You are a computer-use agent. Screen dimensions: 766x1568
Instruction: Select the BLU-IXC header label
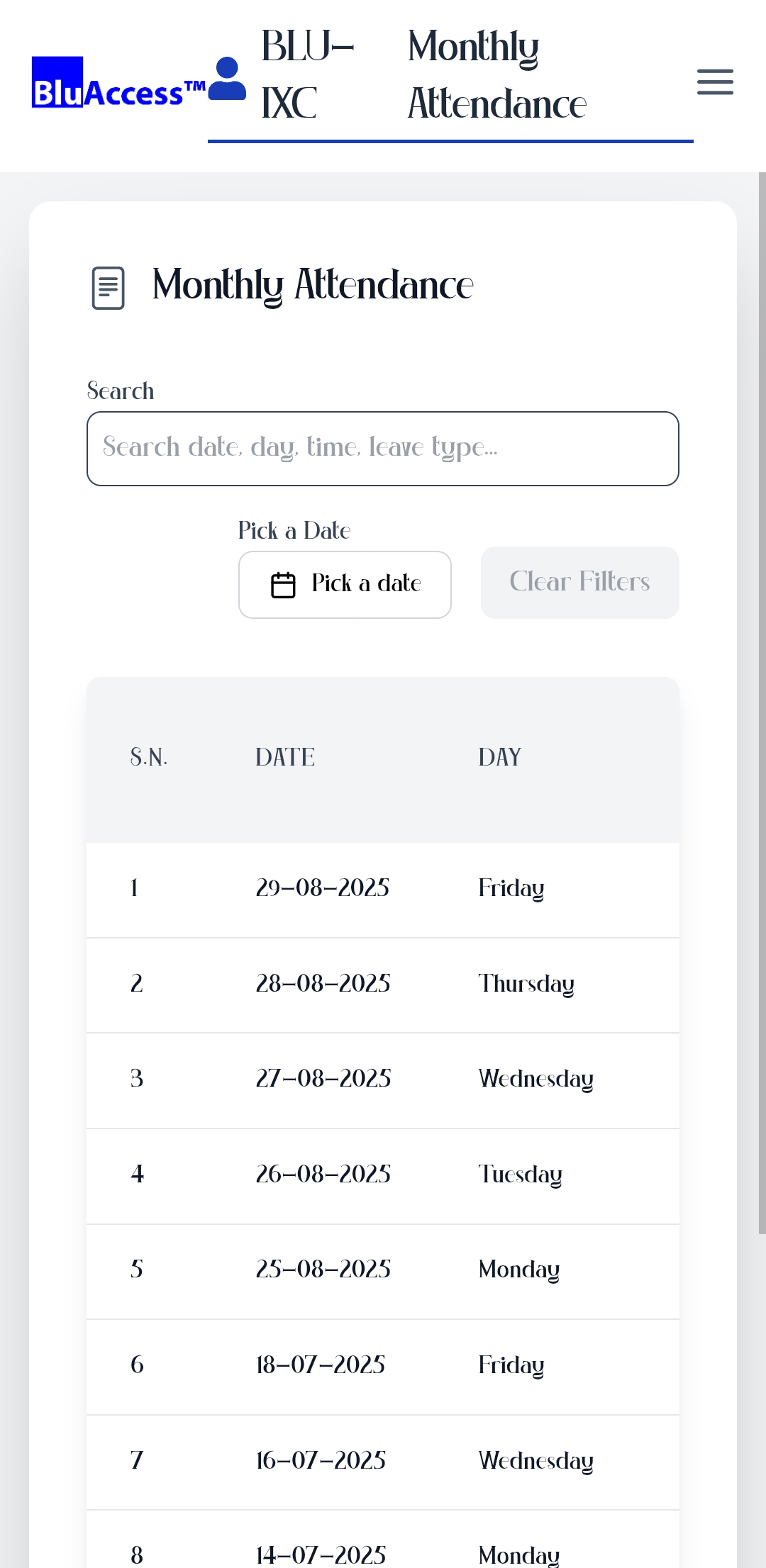click(307, 75)
